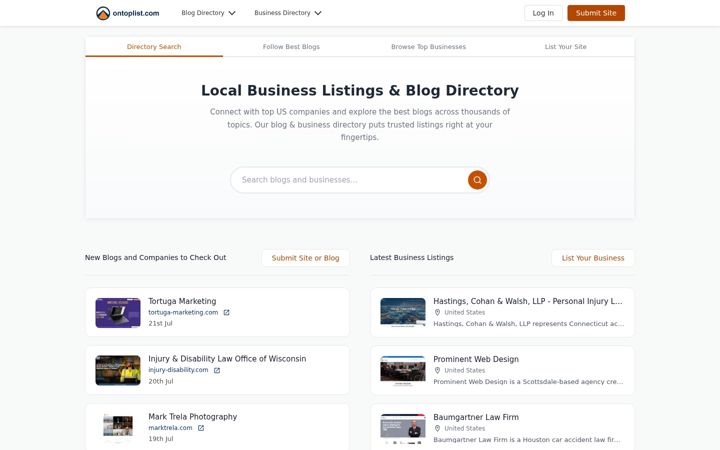Click the Submit Site or Blog button
The height and width of the screenshot is (450, 720).
[305, 258]
